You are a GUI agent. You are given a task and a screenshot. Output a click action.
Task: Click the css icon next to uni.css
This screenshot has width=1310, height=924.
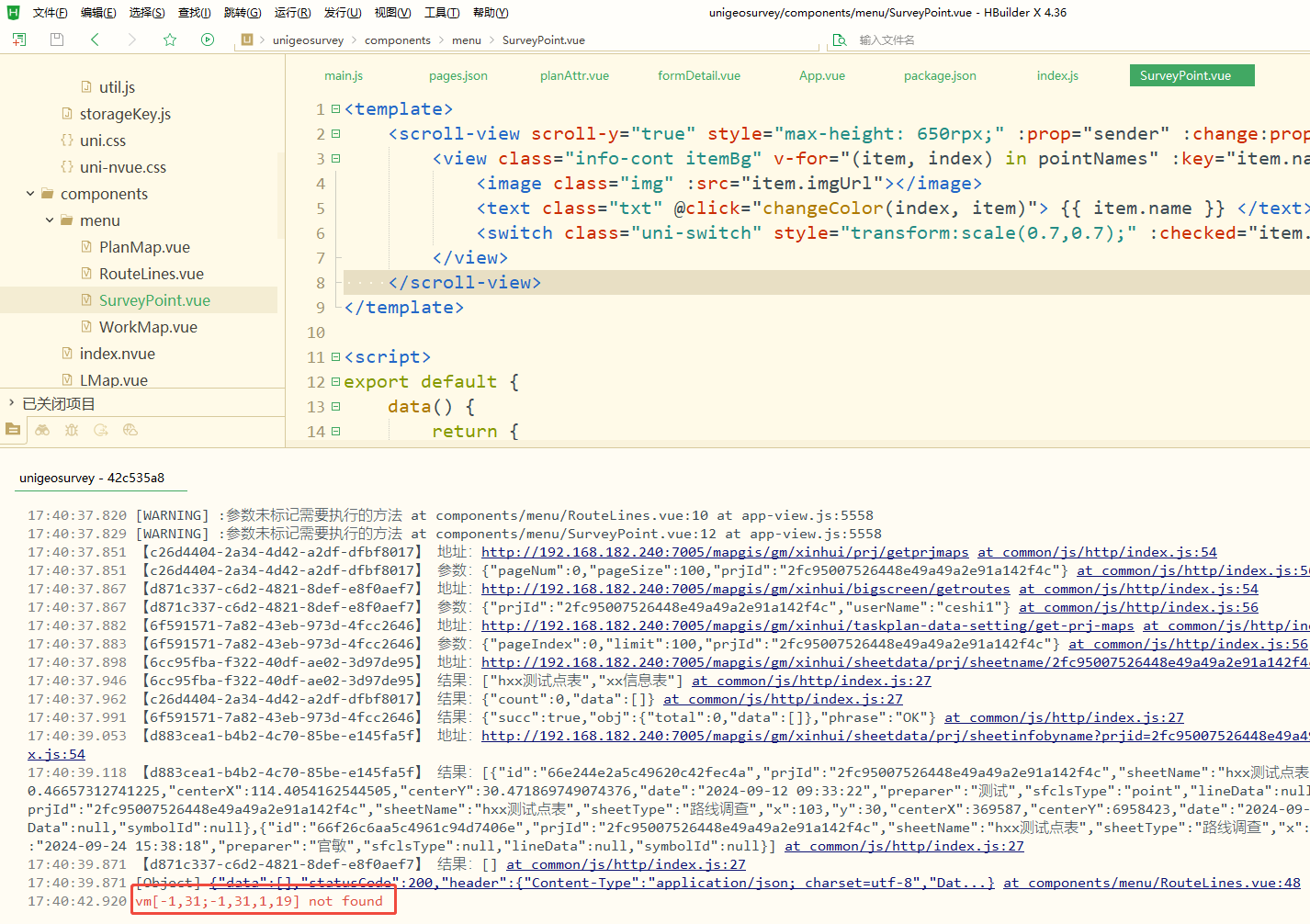coord(67,140)
